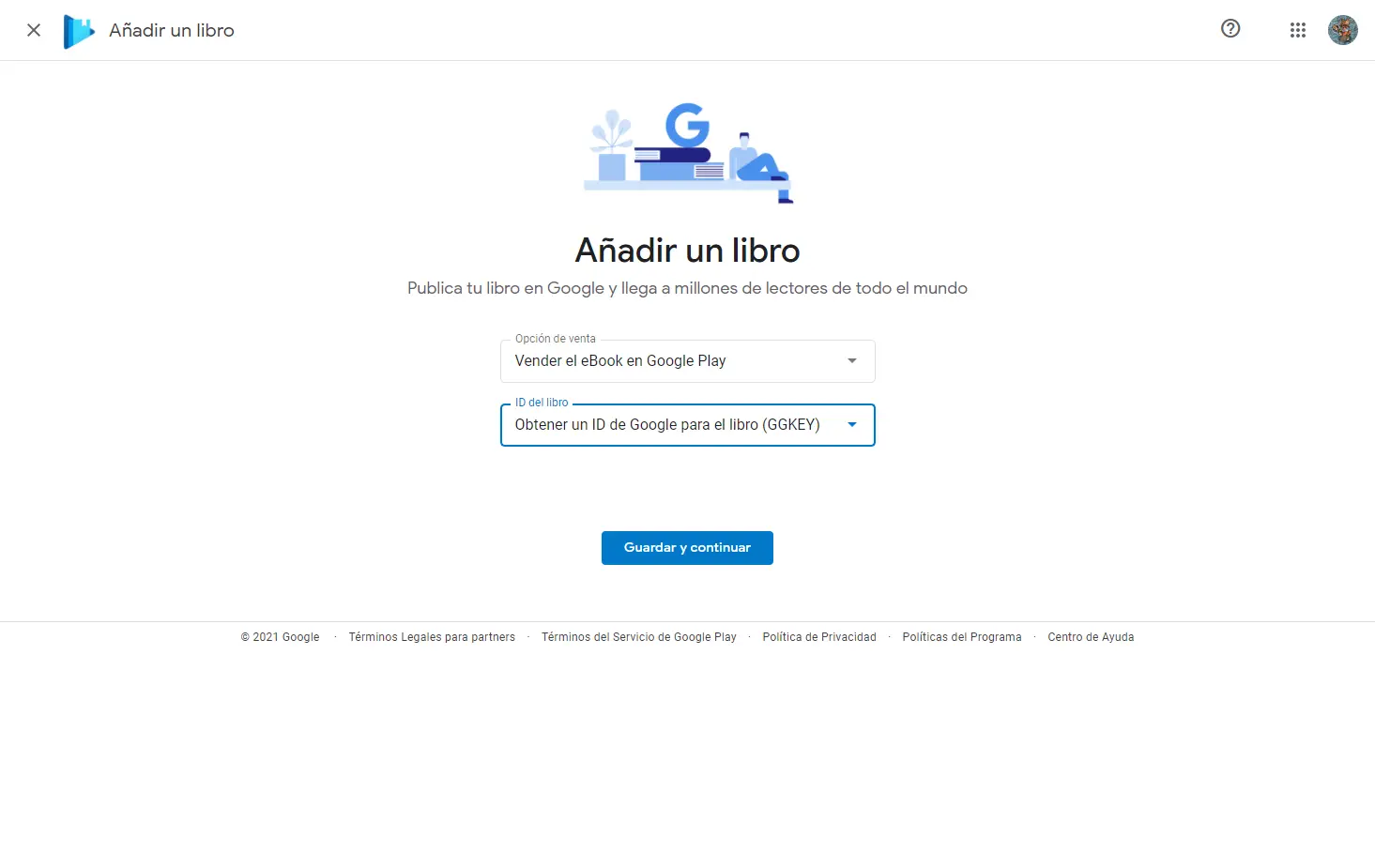Open Centro de Ayuda link

(1091, 637)
